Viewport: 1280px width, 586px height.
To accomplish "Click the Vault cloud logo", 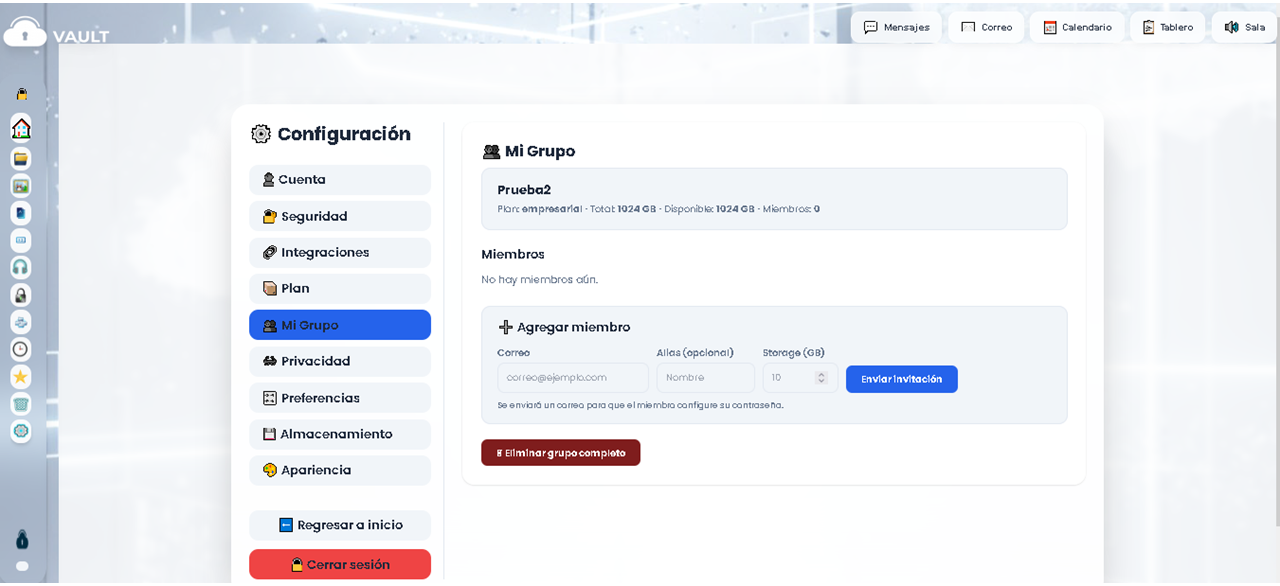I will point(25,31).
